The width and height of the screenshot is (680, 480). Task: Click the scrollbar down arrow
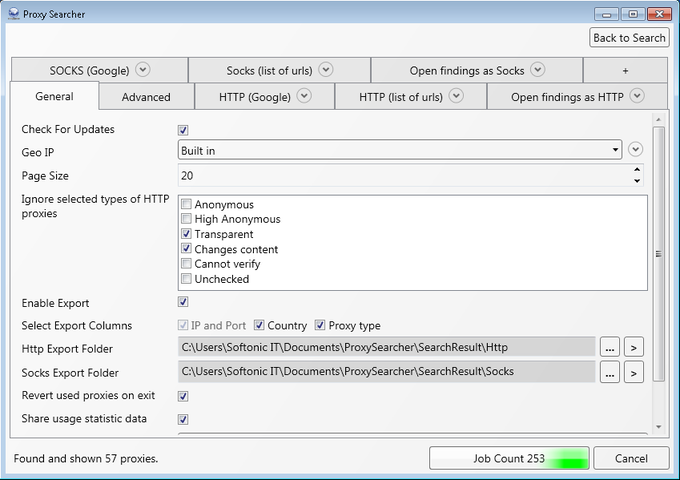pos(659,427)
